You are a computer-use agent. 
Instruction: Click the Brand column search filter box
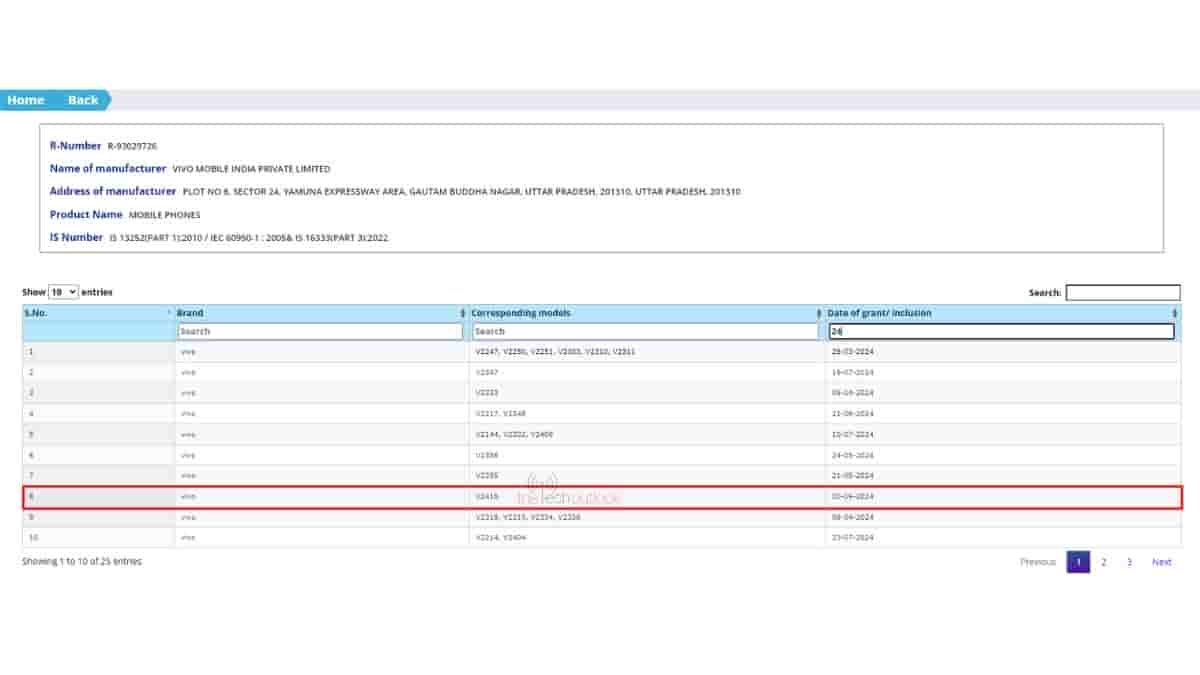pyautogui.click(x=320, y=331)
